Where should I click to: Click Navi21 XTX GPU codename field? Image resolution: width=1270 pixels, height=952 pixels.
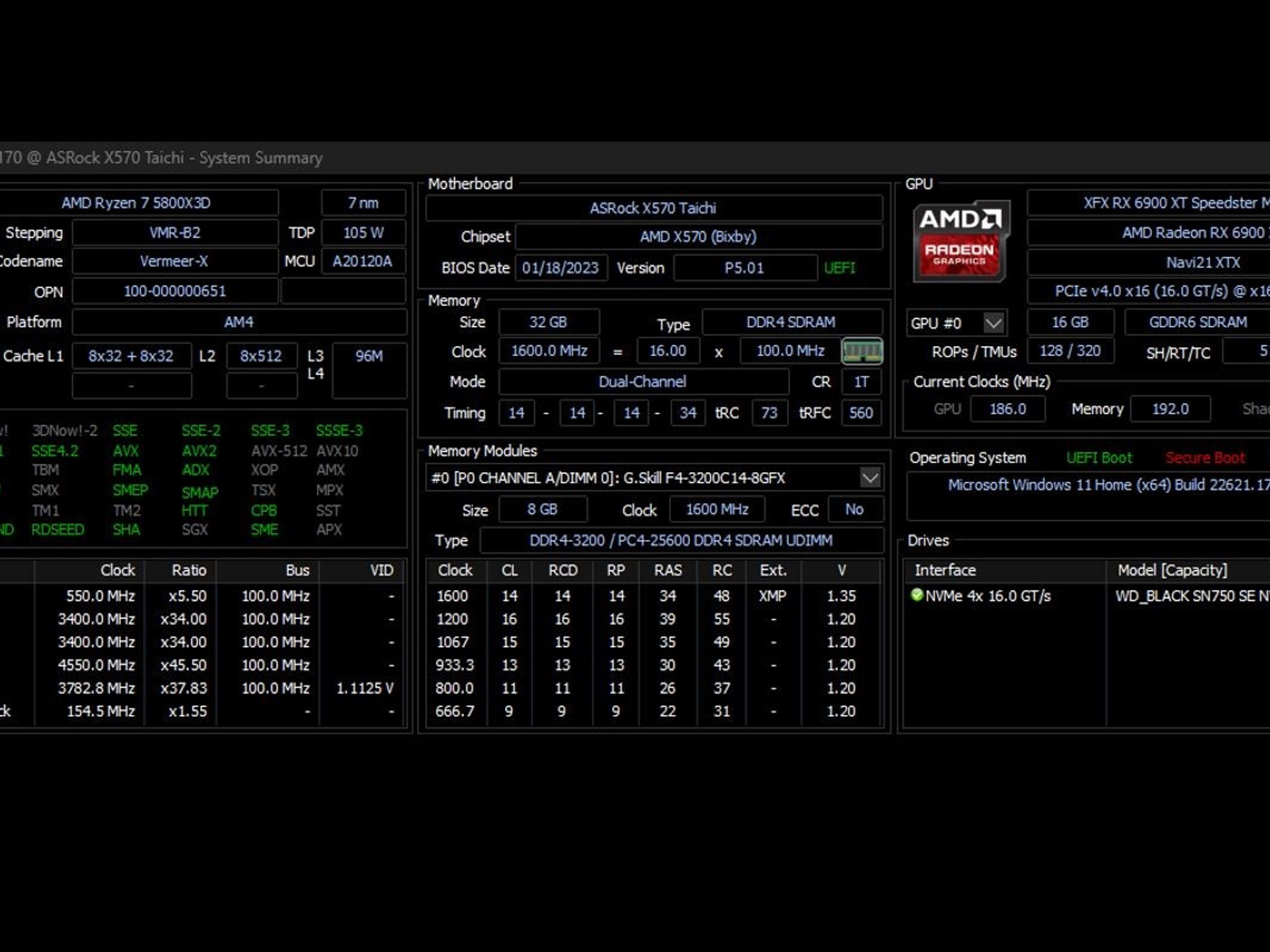click(1149, 263)
